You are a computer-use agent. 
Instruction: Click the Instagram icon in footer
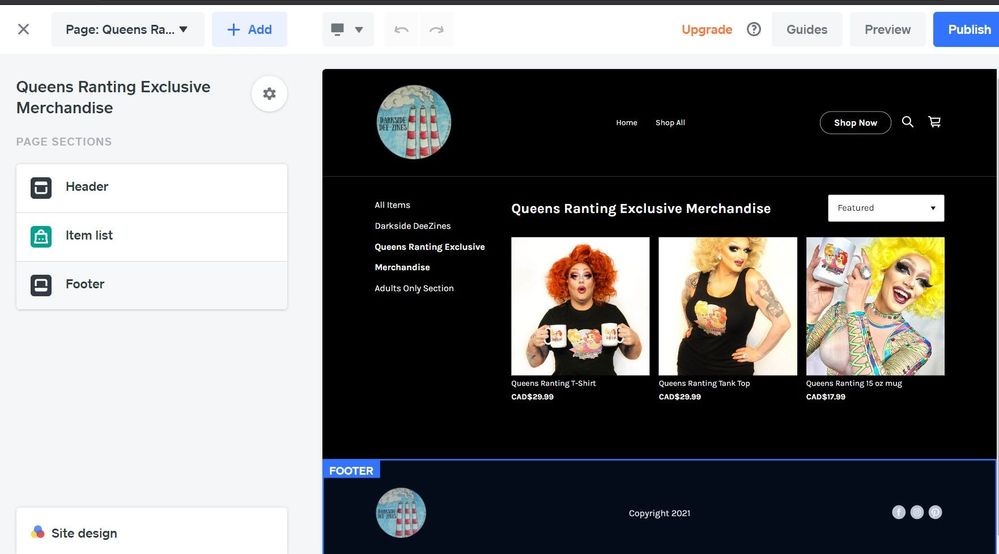pos(917,512)
